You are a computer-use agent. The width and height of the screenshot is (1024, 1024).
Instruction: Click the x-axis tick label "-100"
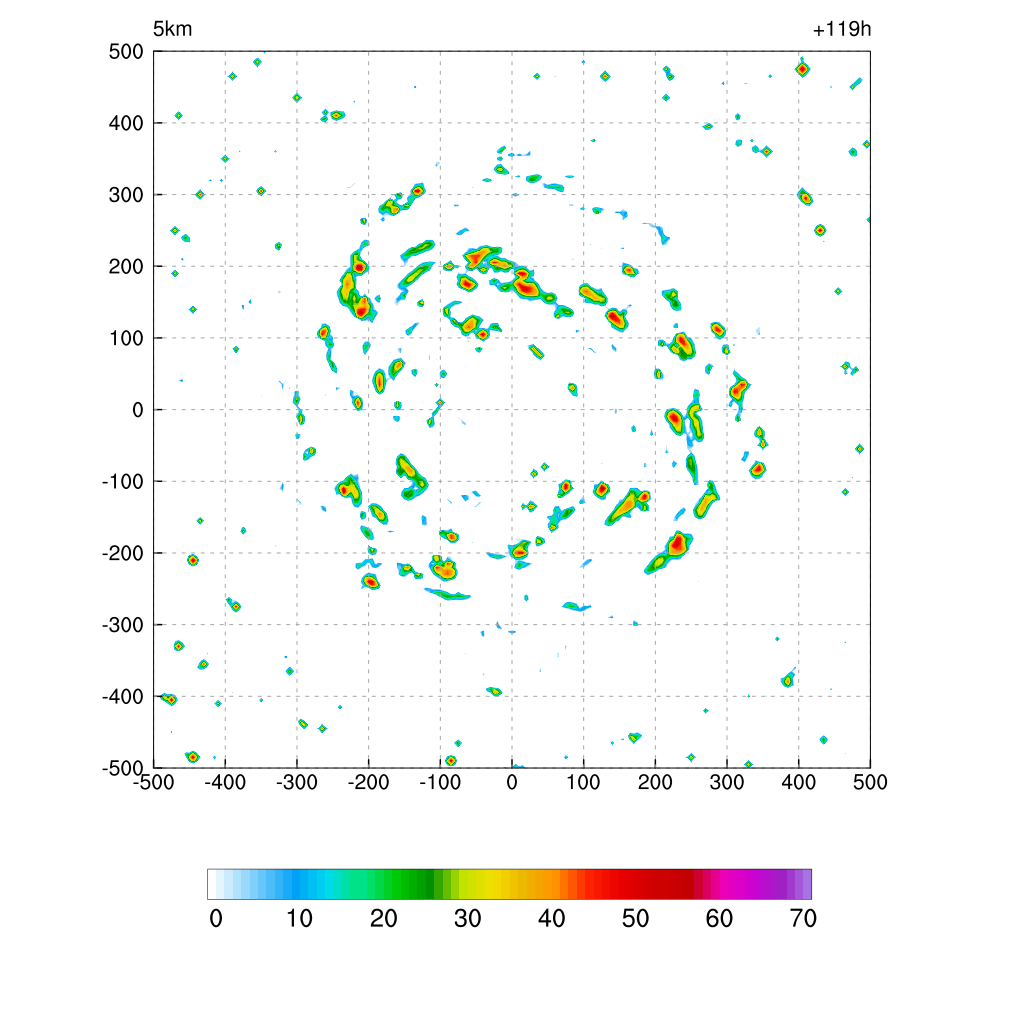click(440, 782)
